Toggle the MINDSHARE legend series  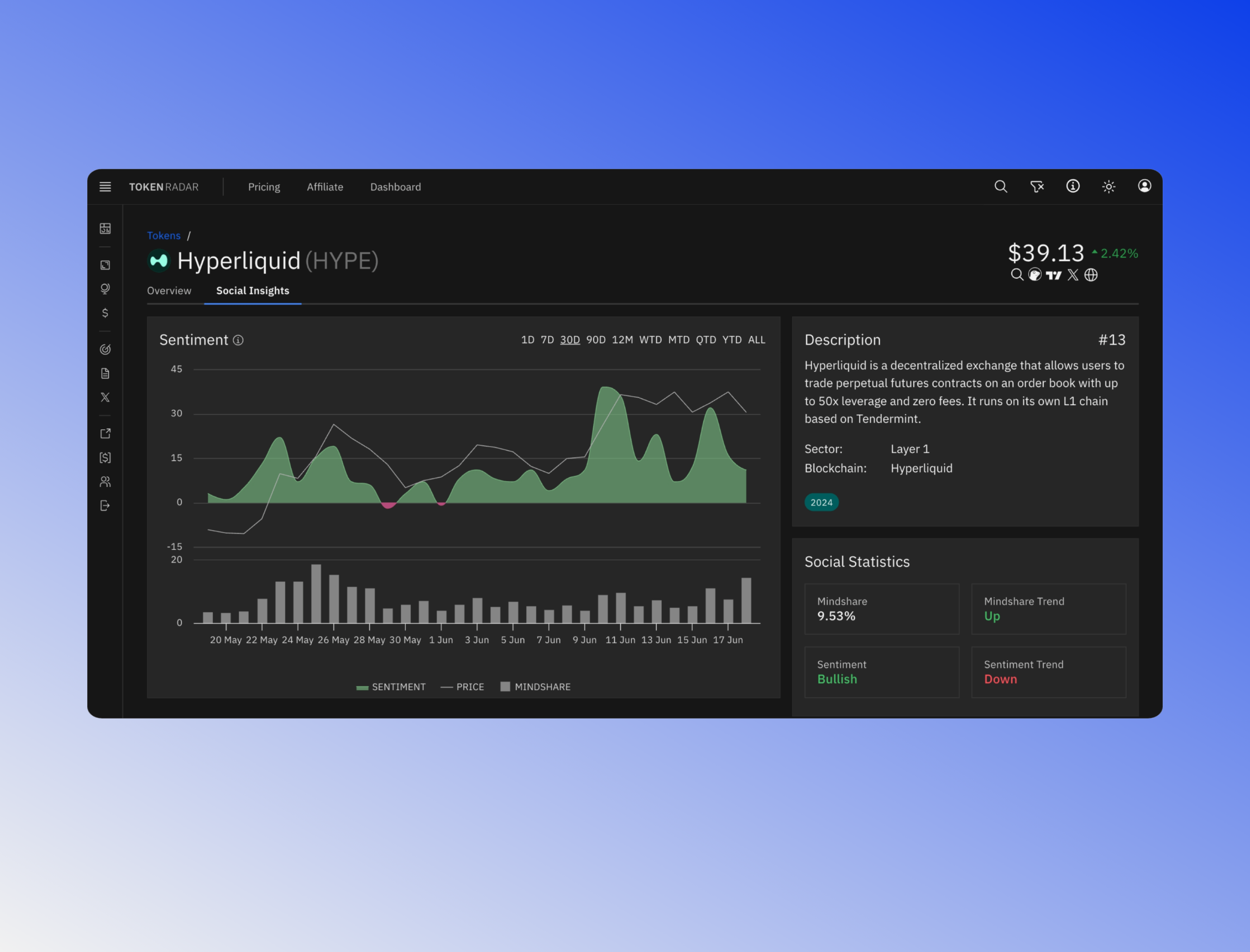click(536, 687)
